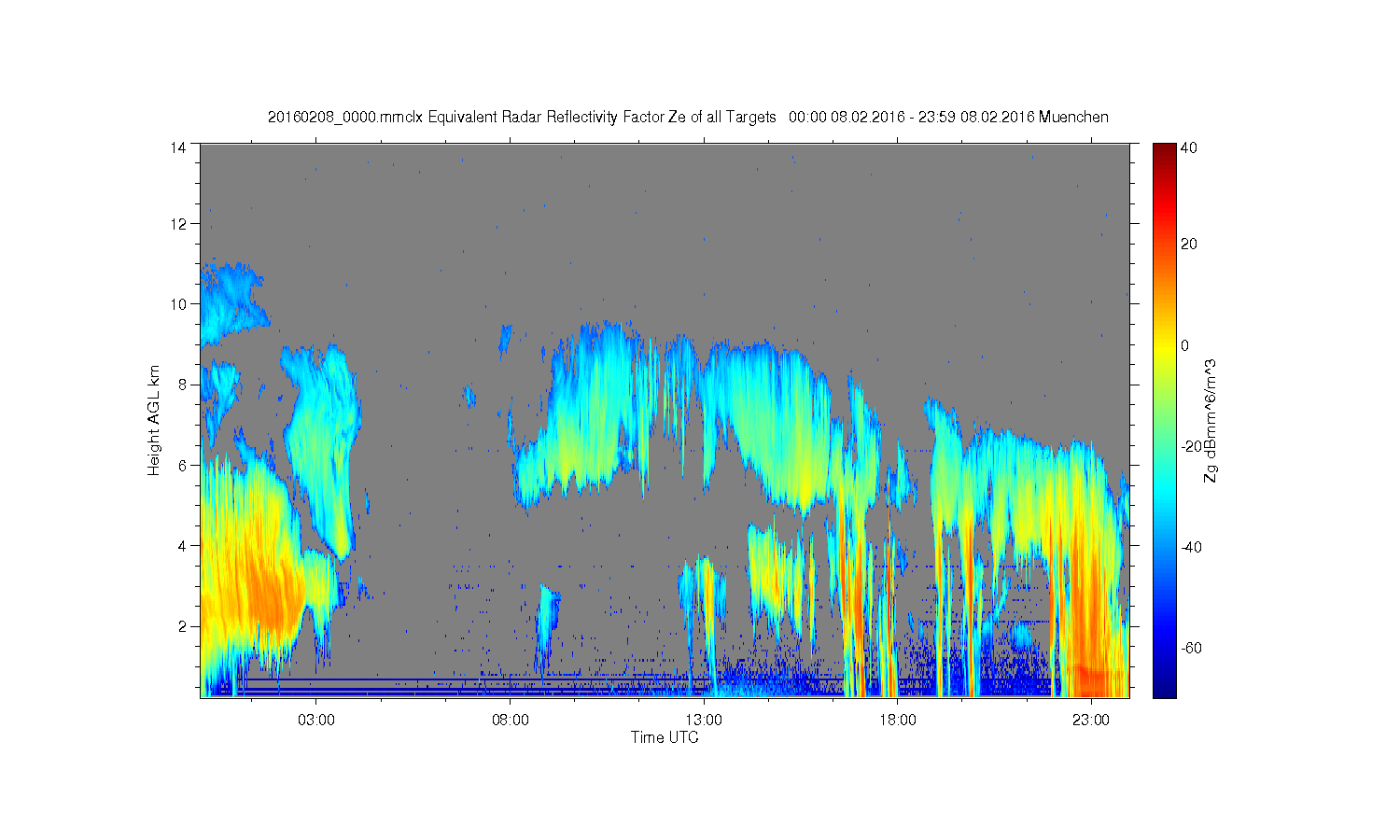1400x840 pixels.
Task: Click the colorbar value -60 label
Action: coord(1191,648)
